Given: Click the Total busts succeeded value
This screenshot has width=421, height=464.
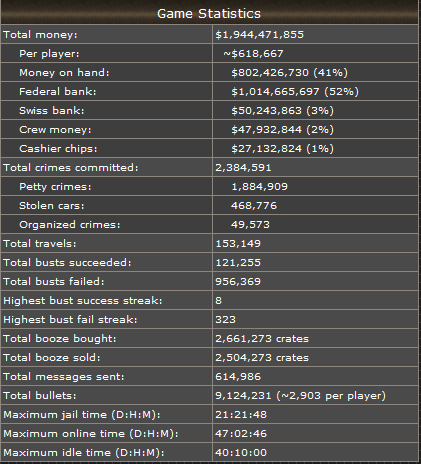Looking at the screenshot, I should click(238, 263).
